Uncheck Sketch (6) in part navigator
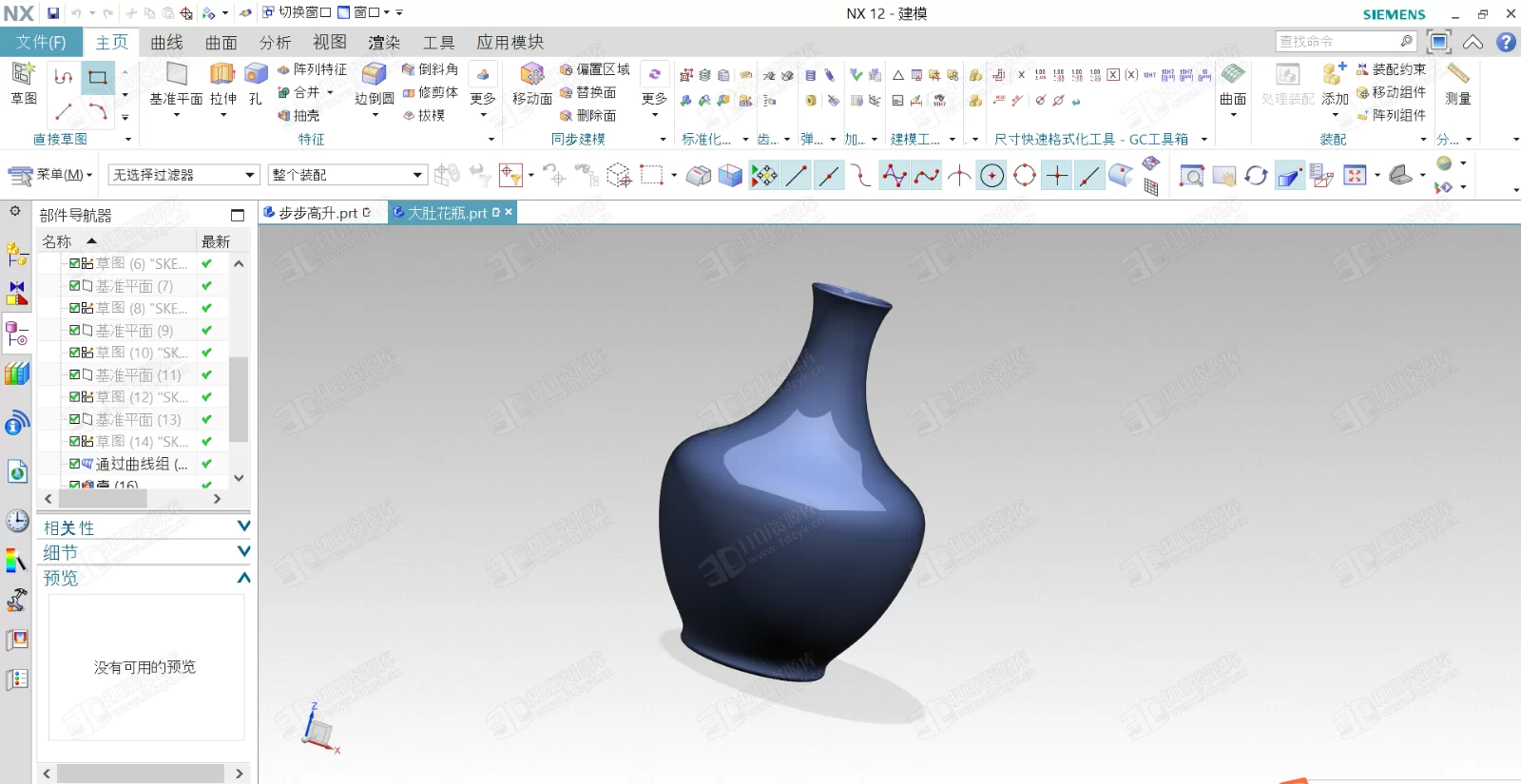Image resolution: width=1521 pixels, height=784 pixels. pyautogui.click(x=75, y=263)
